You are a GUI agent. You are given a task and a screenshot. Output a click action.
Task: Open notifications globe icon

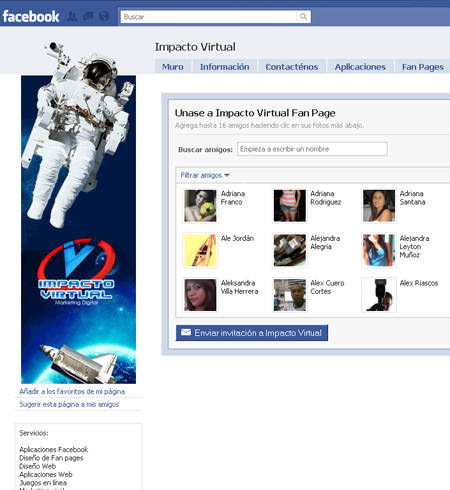point(104,16)
